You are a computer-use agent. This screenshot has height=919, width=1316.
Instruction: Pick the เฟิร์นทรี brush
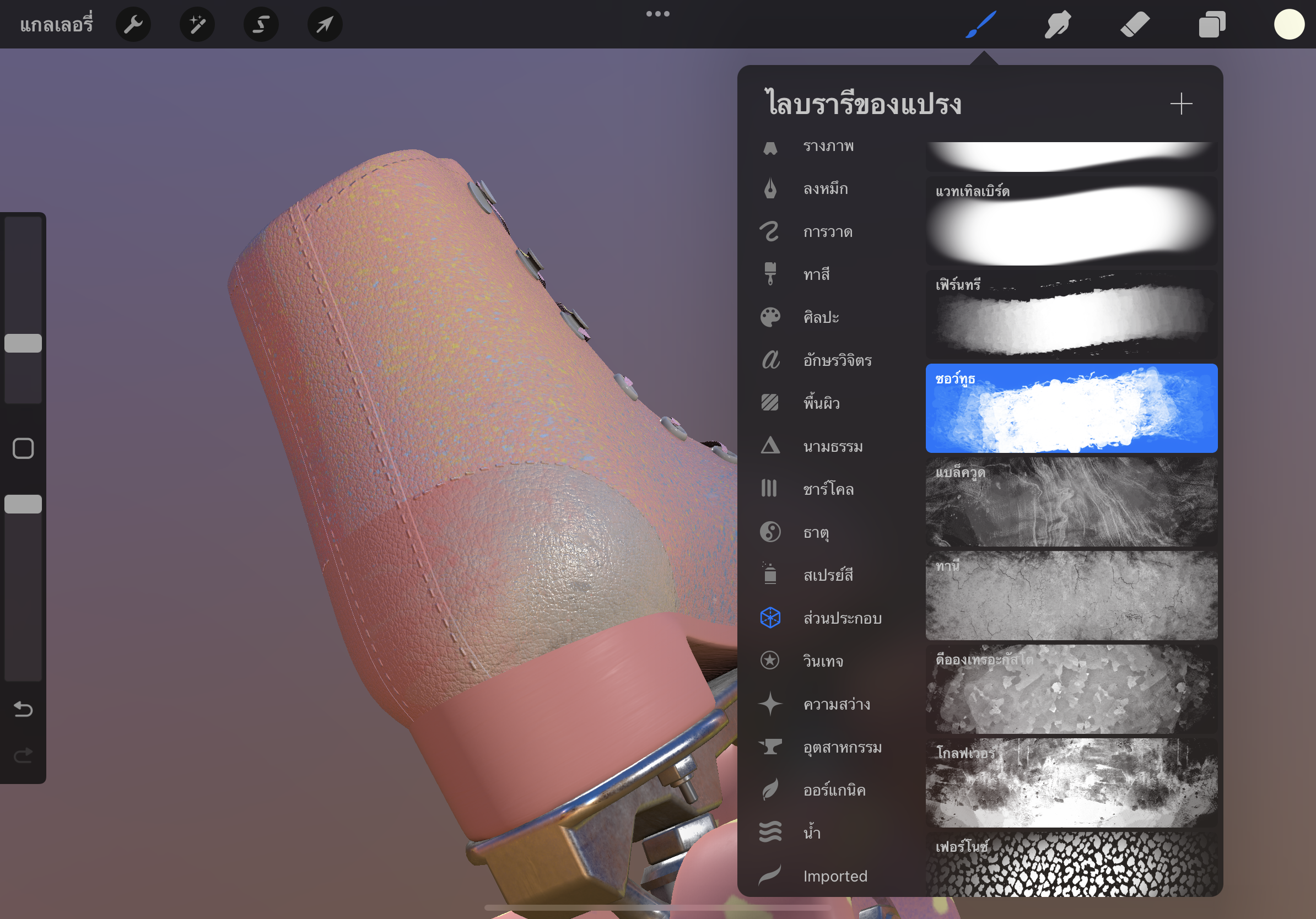point(1071,315)
